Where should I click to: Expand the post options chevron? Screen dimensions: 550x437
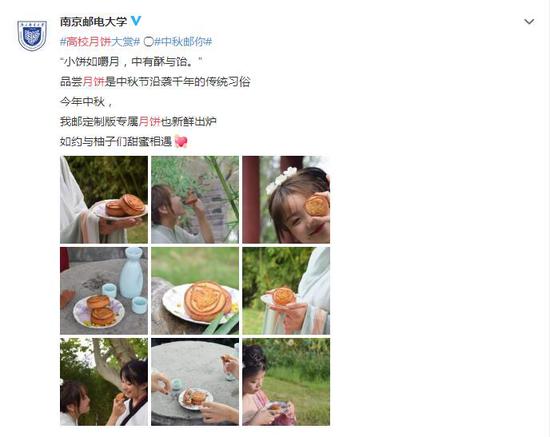pyautogui.click(x=529, y=22)
